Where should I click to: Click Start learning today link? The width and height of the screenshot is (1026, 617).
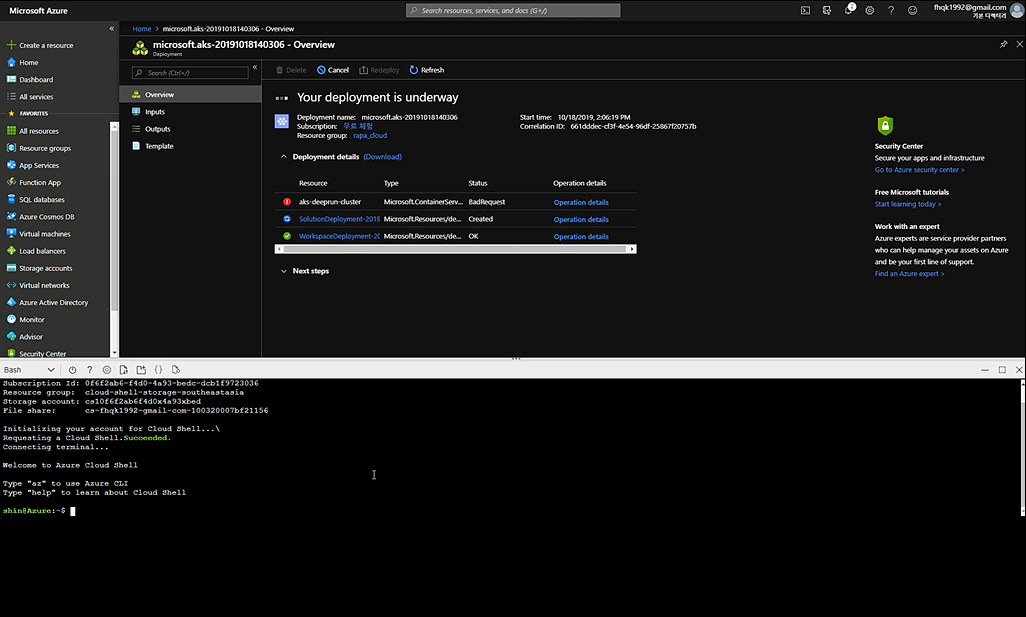tap(908, 204)
